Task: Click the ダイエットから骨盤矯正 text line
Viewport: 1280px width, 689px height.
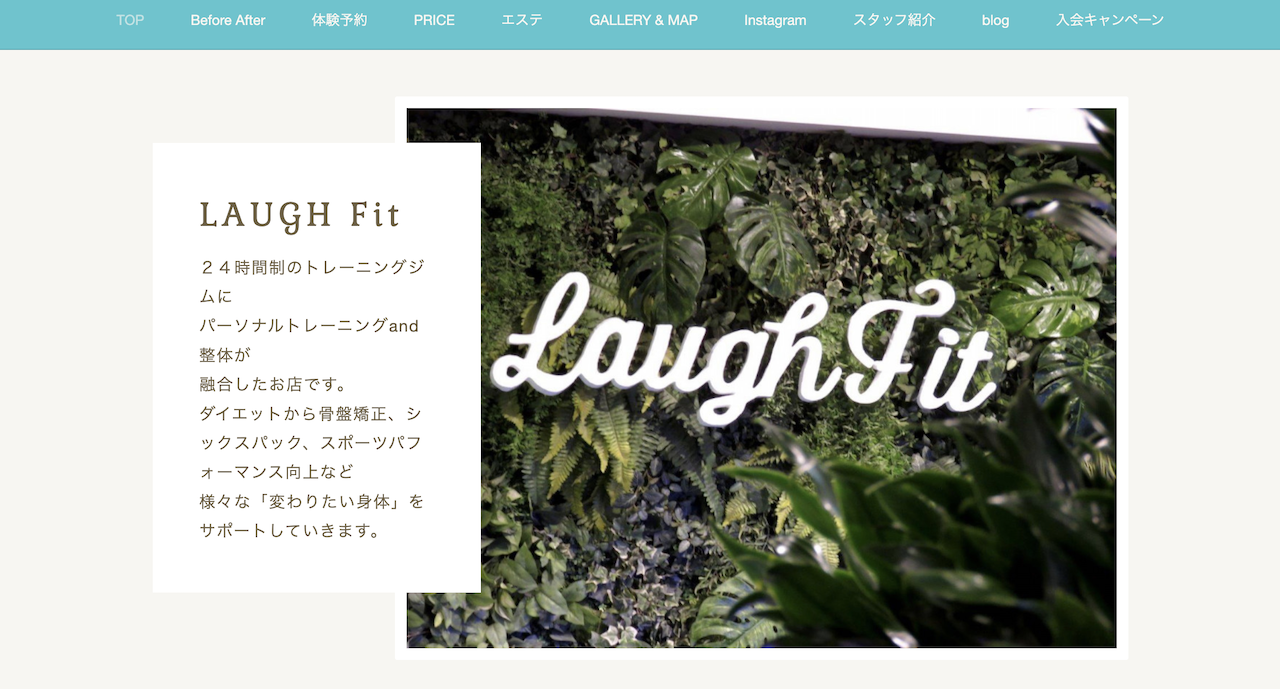Action: click(x=310, y=413)
